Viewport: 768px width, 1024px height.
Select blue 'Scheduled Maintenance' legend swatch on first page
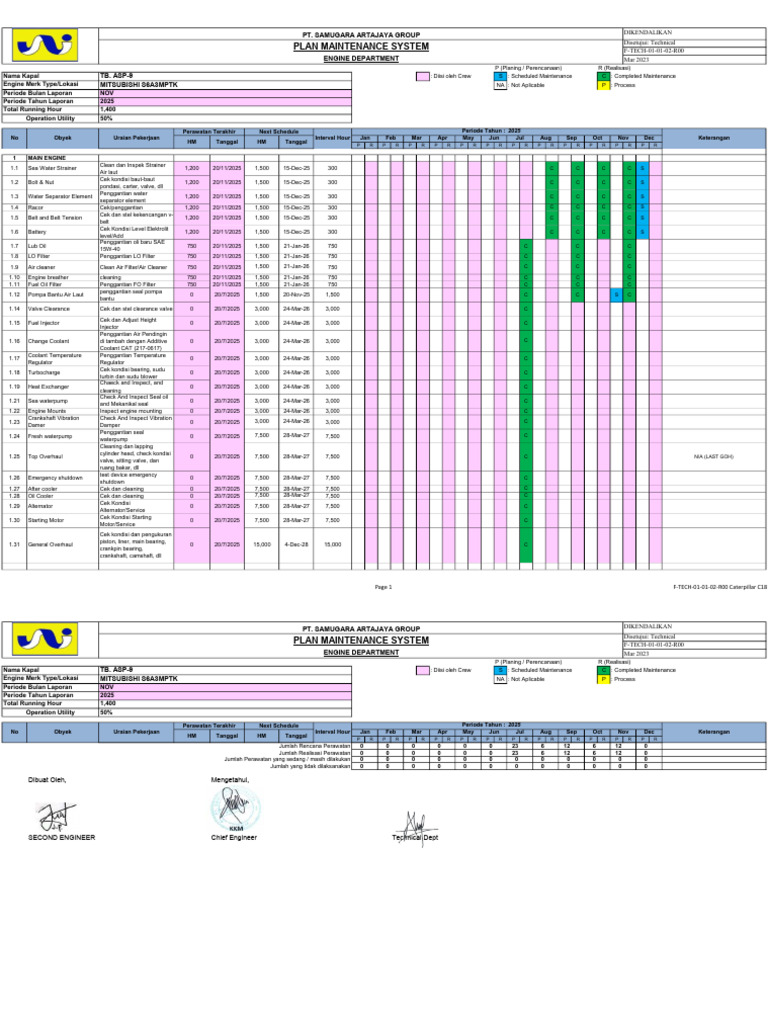[x=500, y=76]
